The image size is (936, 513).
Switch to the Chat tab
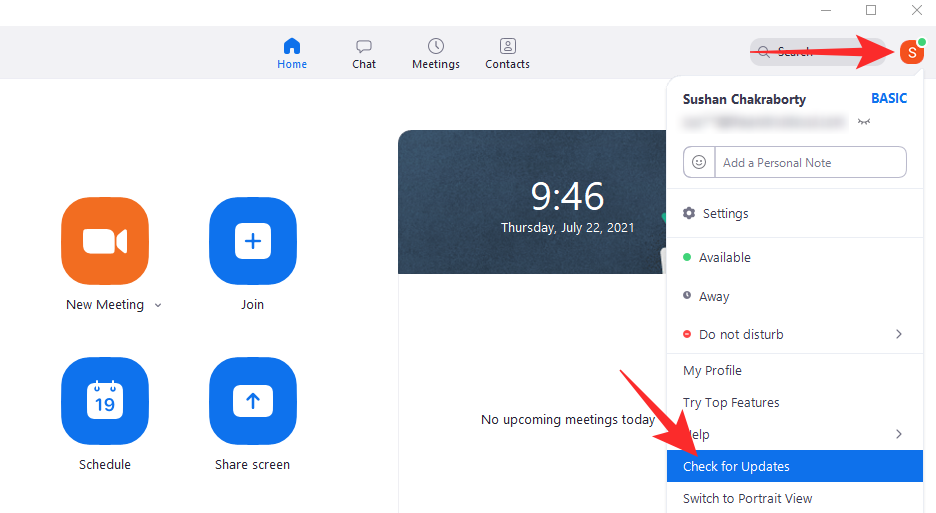tap(364, 53)
